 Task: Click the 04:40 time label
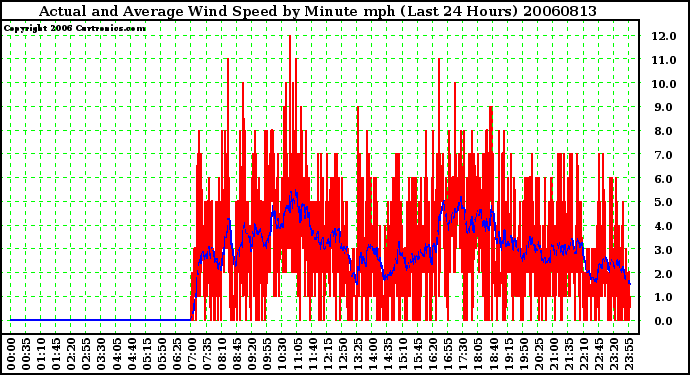[131, 354]
